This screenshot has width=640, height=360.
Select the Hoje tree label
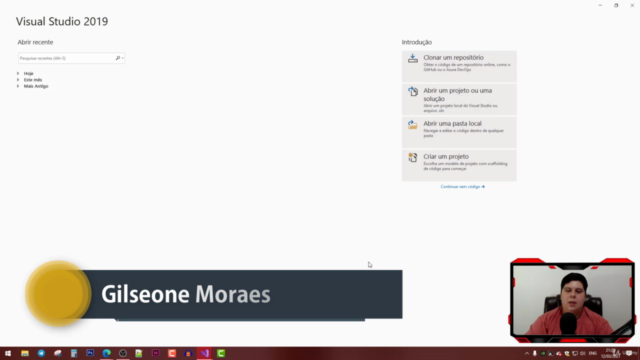[x=29, y=73]
